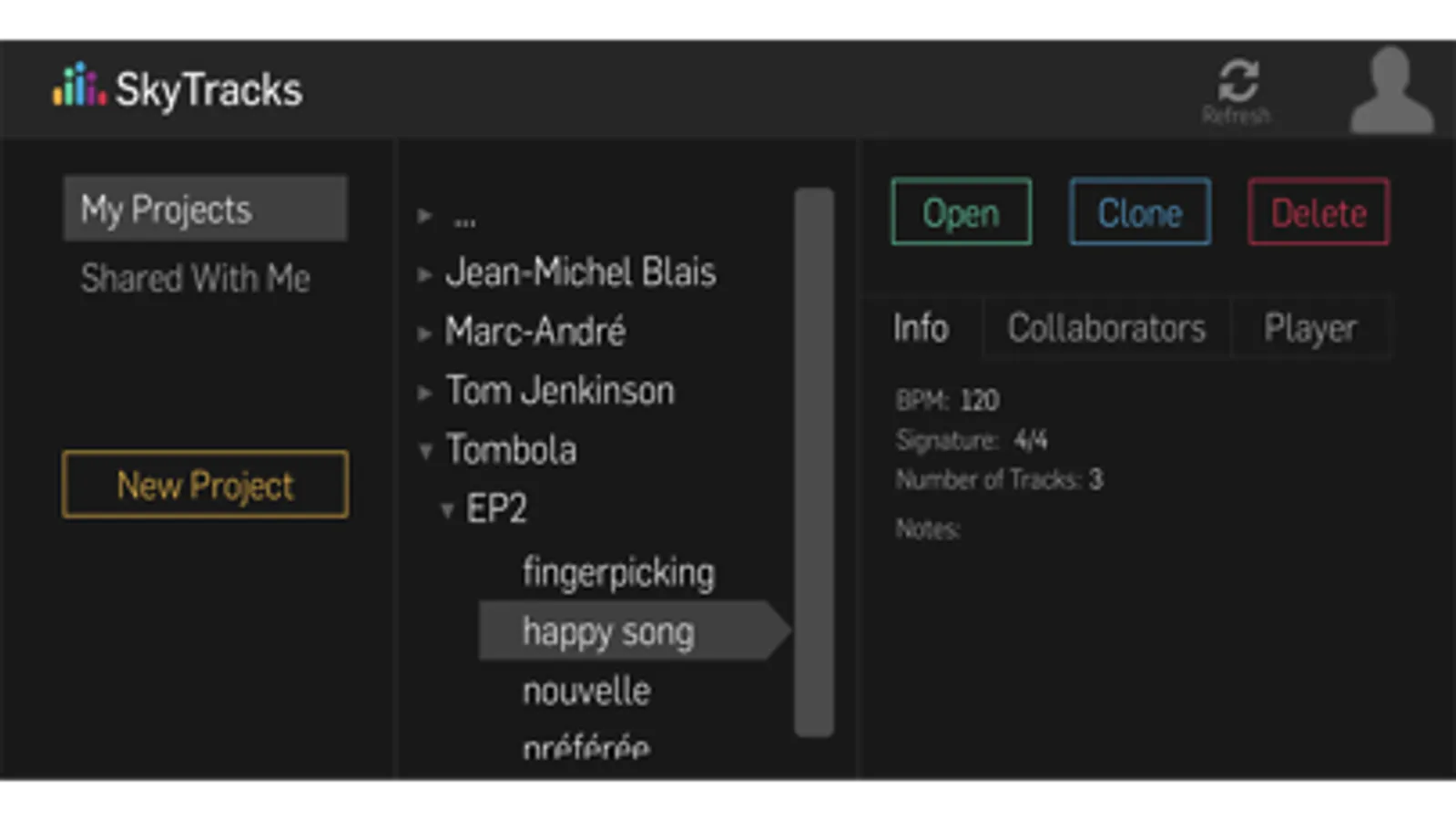The image size is (1456, 820).
Task: Click the Delete button
Action: (1318, 212)
